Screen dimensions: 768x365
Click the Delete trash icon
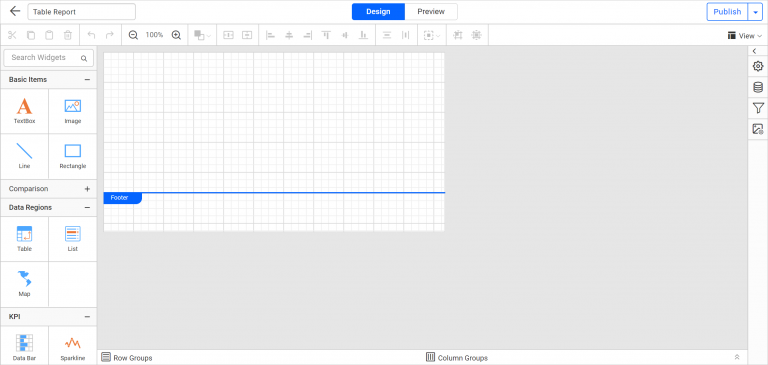[68, 35]
